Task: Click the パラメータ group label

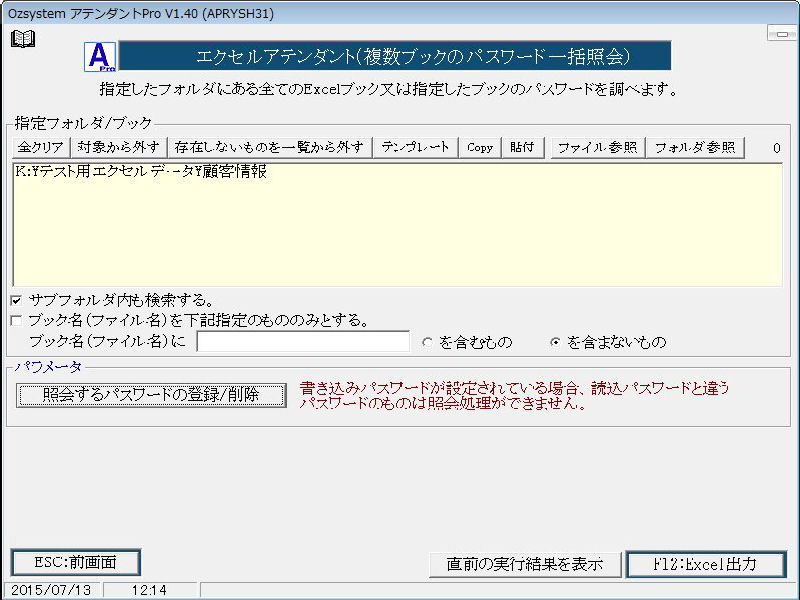Action: (x=48, y=367)
